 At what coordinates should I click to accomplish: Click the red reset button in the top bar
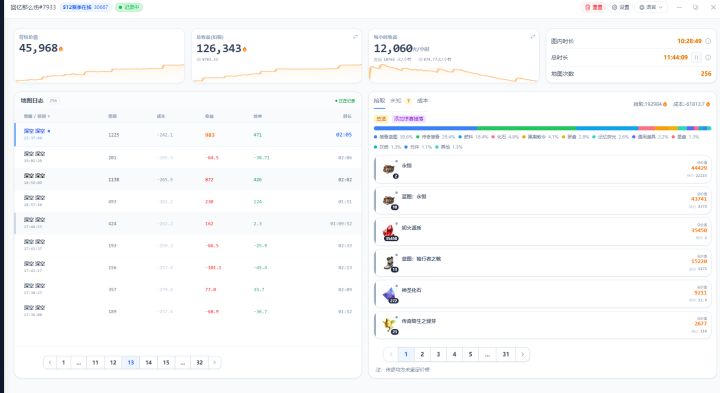[593, 7]
